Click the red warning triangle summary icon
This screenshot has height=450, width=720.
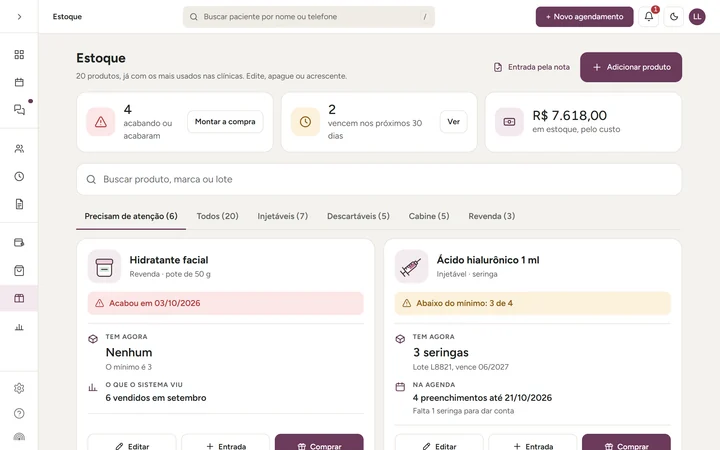click(101, 122)
